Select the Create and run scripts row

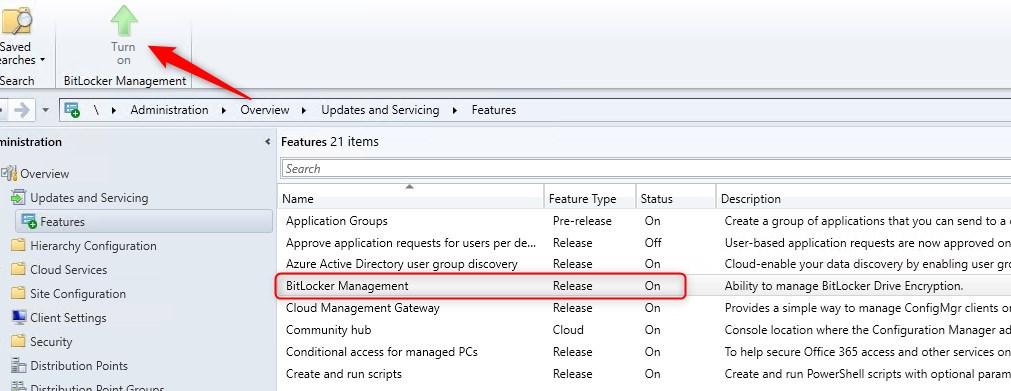point(644,374)
